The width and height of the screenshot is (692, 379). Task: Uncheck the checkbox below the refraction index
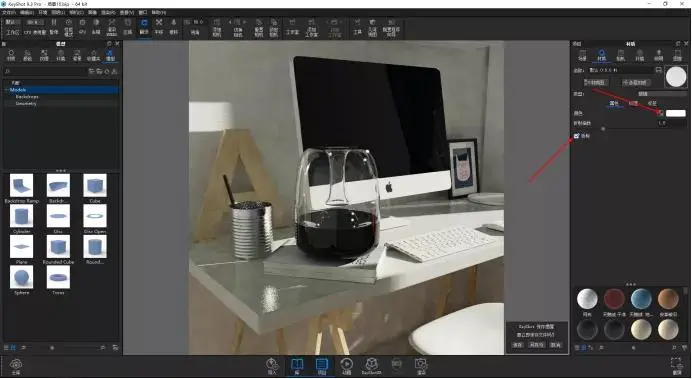[x=576, y=136]
